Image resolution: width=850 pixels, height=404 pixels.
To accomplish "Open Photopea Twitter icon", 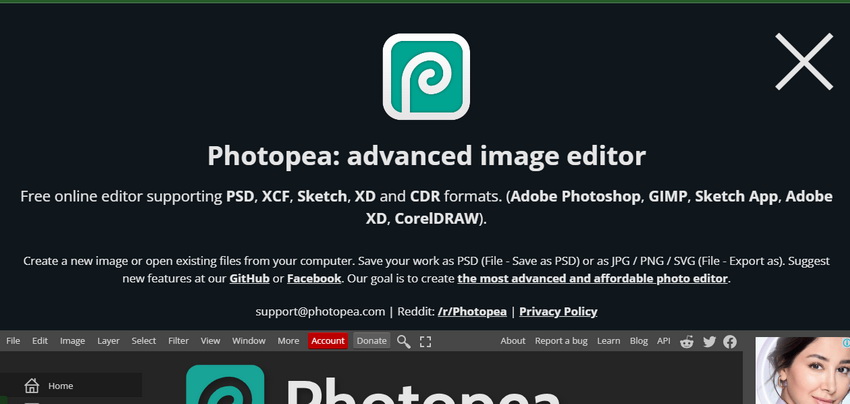I will (709, 341).
